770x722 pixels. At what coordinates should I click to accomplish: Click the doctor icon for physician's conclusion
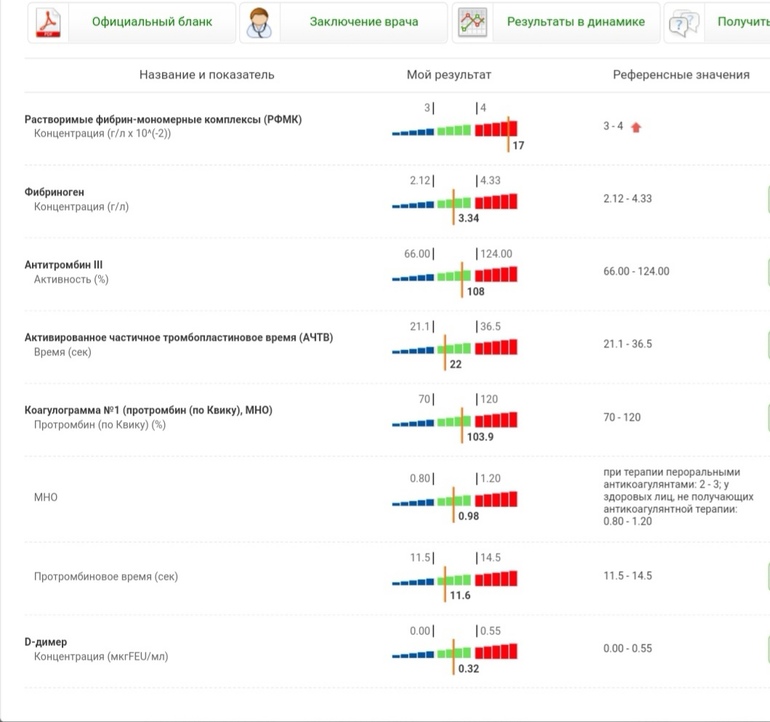pos(260,22)
